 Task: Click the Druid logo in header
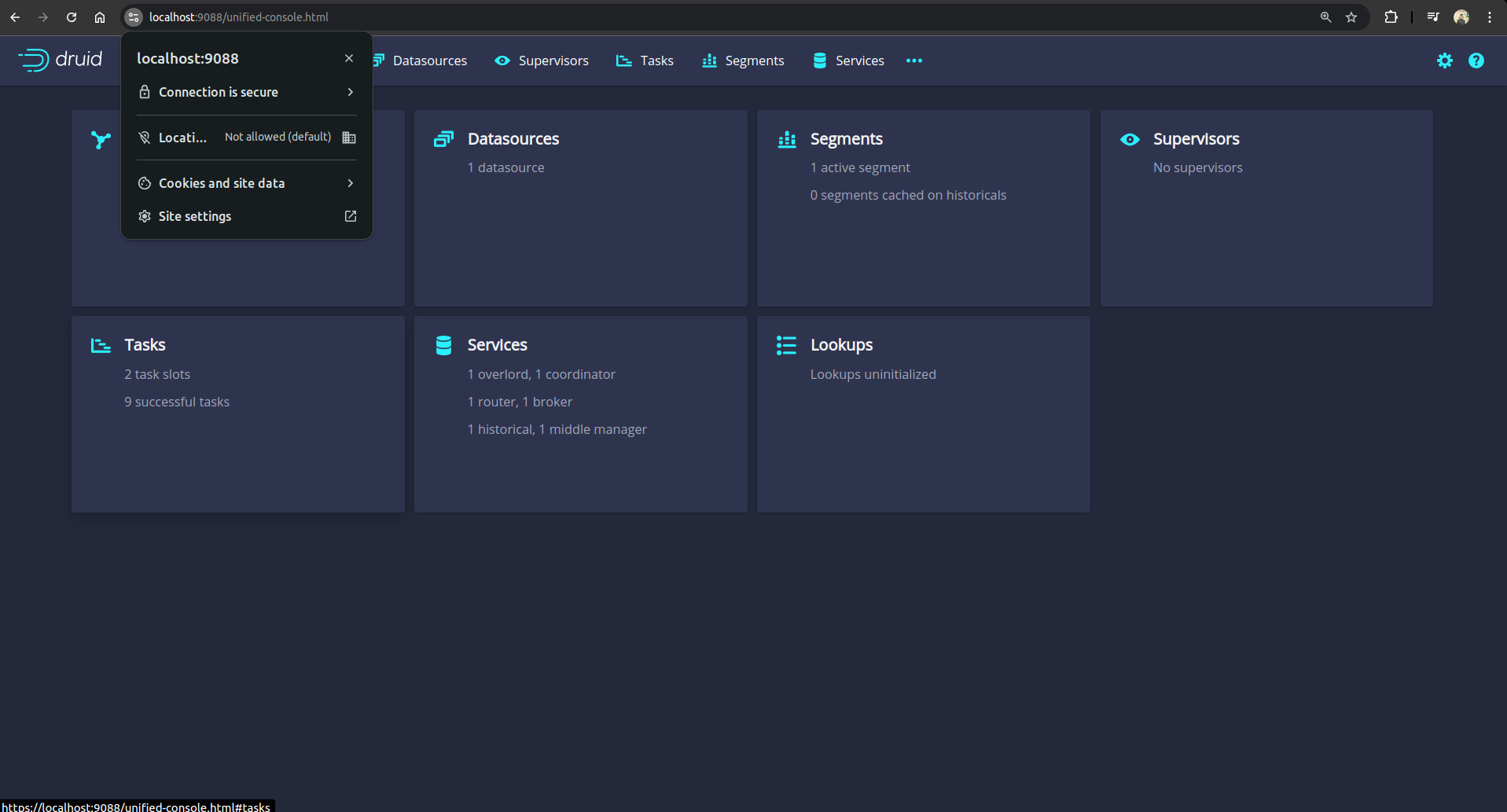[x=61, y=60]
